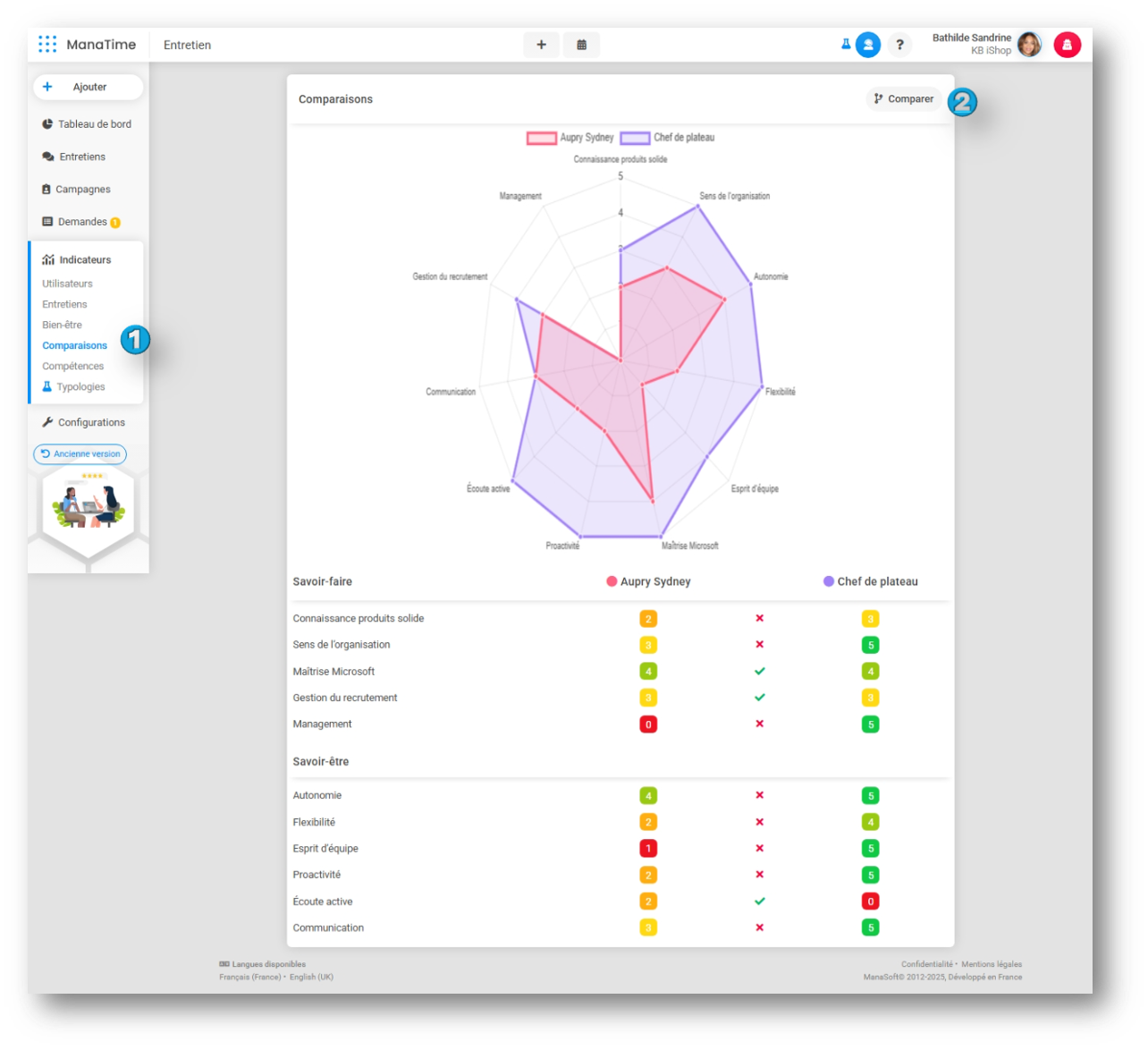Click Management table row label
Viewport: 1148px width, 1050px height.
[322, 724]
